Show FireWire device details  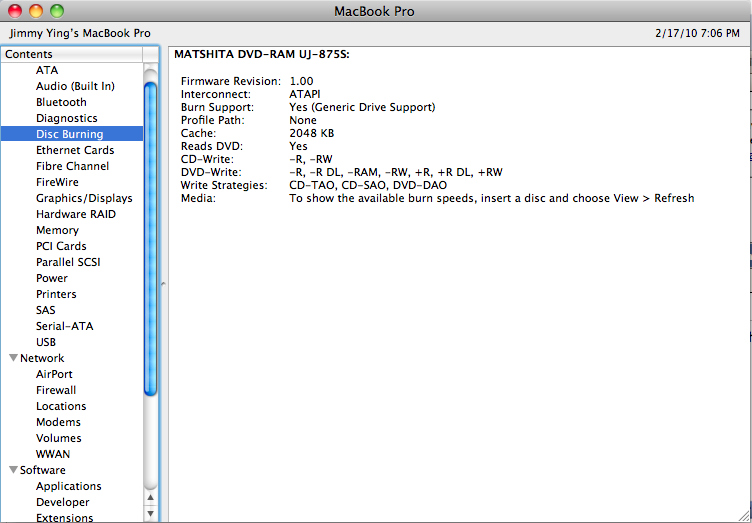57,182
